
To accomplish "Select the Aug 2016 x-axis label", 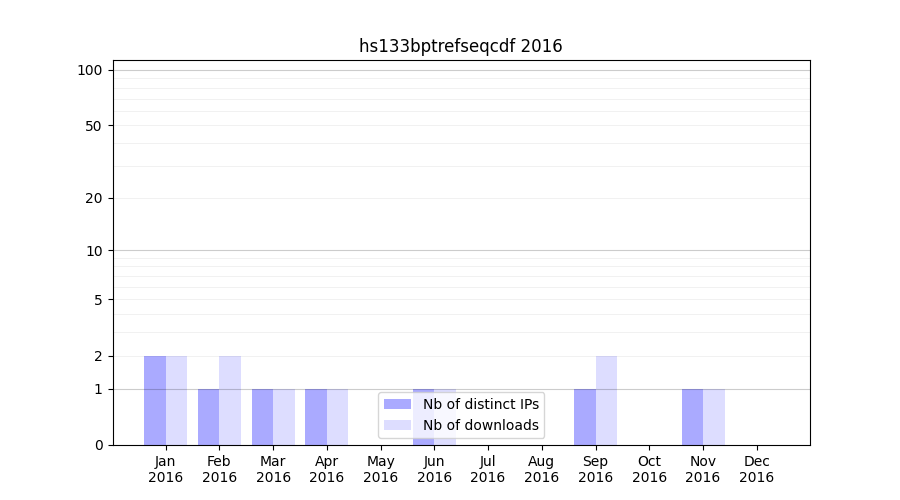I will pos(541,469).
